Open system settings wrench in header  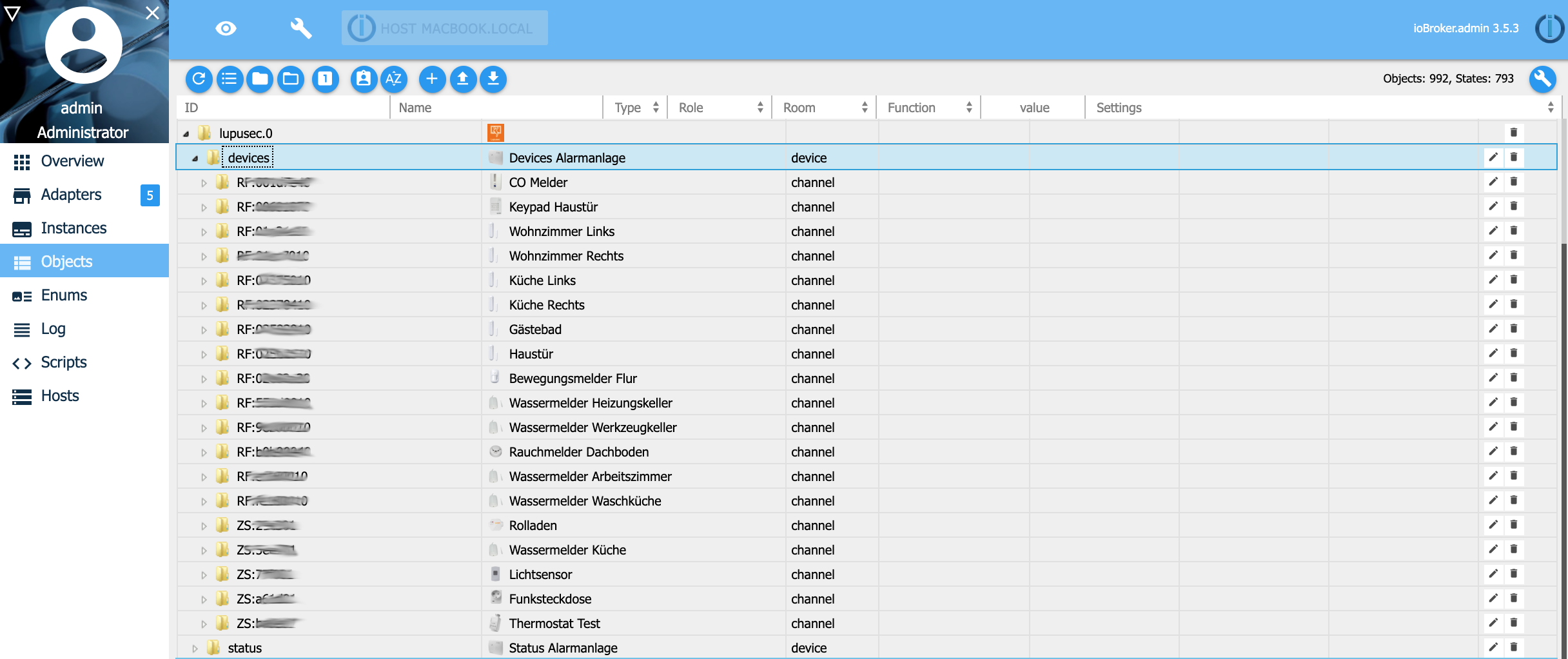pyautogui.click(x=300, y=28)
